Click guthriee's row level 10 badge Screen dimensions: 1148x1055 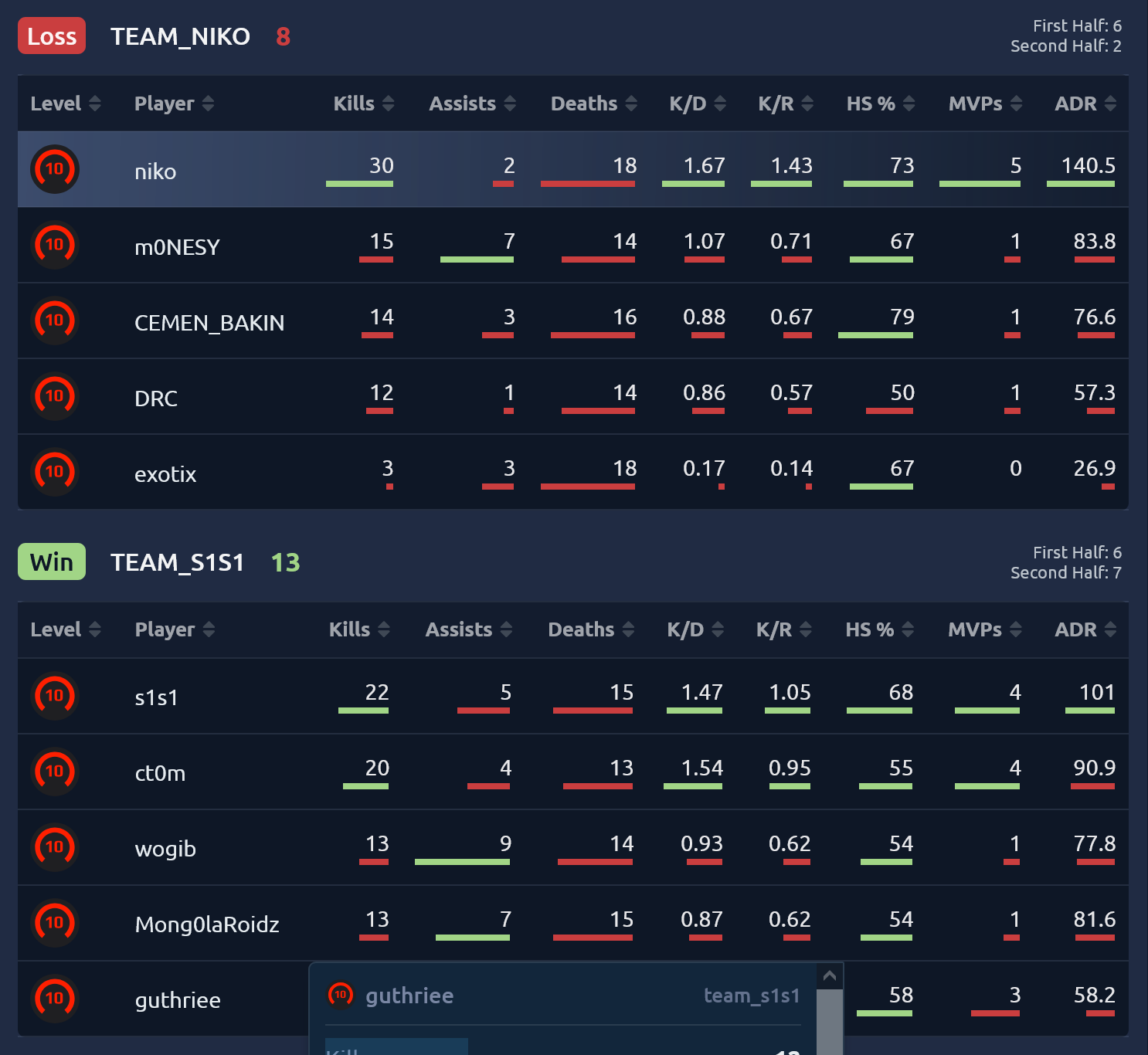click(x=55, y=999)
